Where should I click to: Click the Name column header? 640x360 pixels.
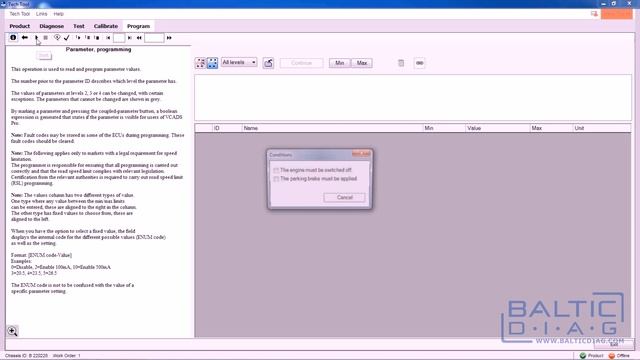click(x=332, y=128)
